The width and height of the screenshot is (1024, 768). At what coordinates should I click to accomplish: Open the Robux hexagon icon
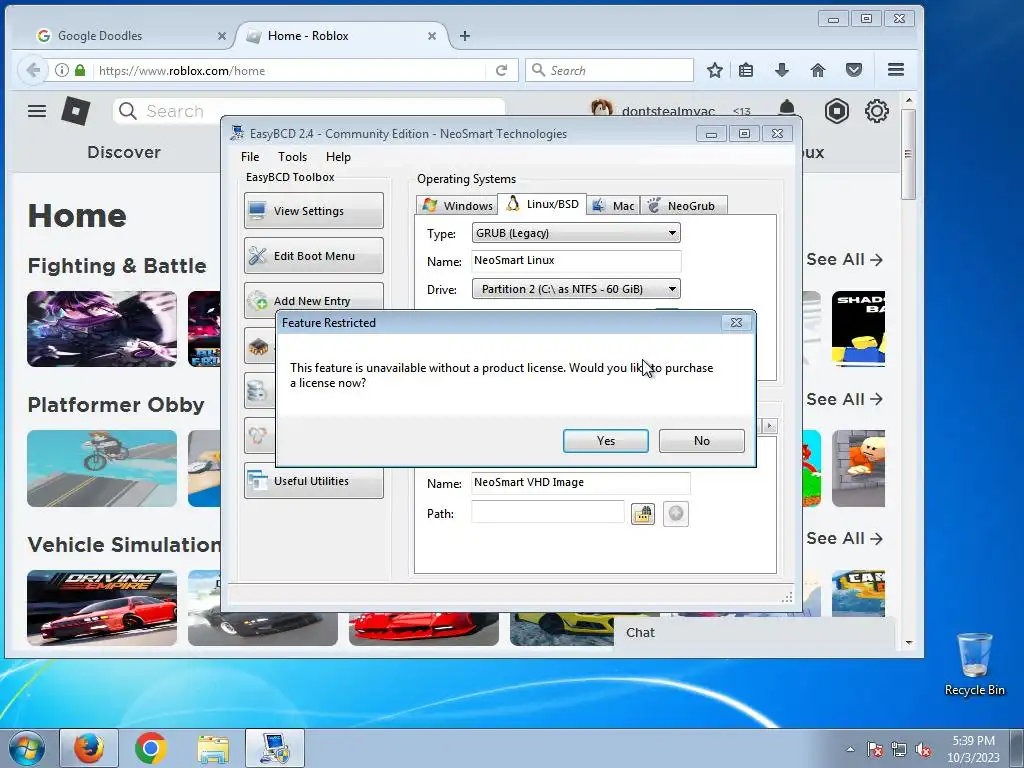tap(837, 112)
